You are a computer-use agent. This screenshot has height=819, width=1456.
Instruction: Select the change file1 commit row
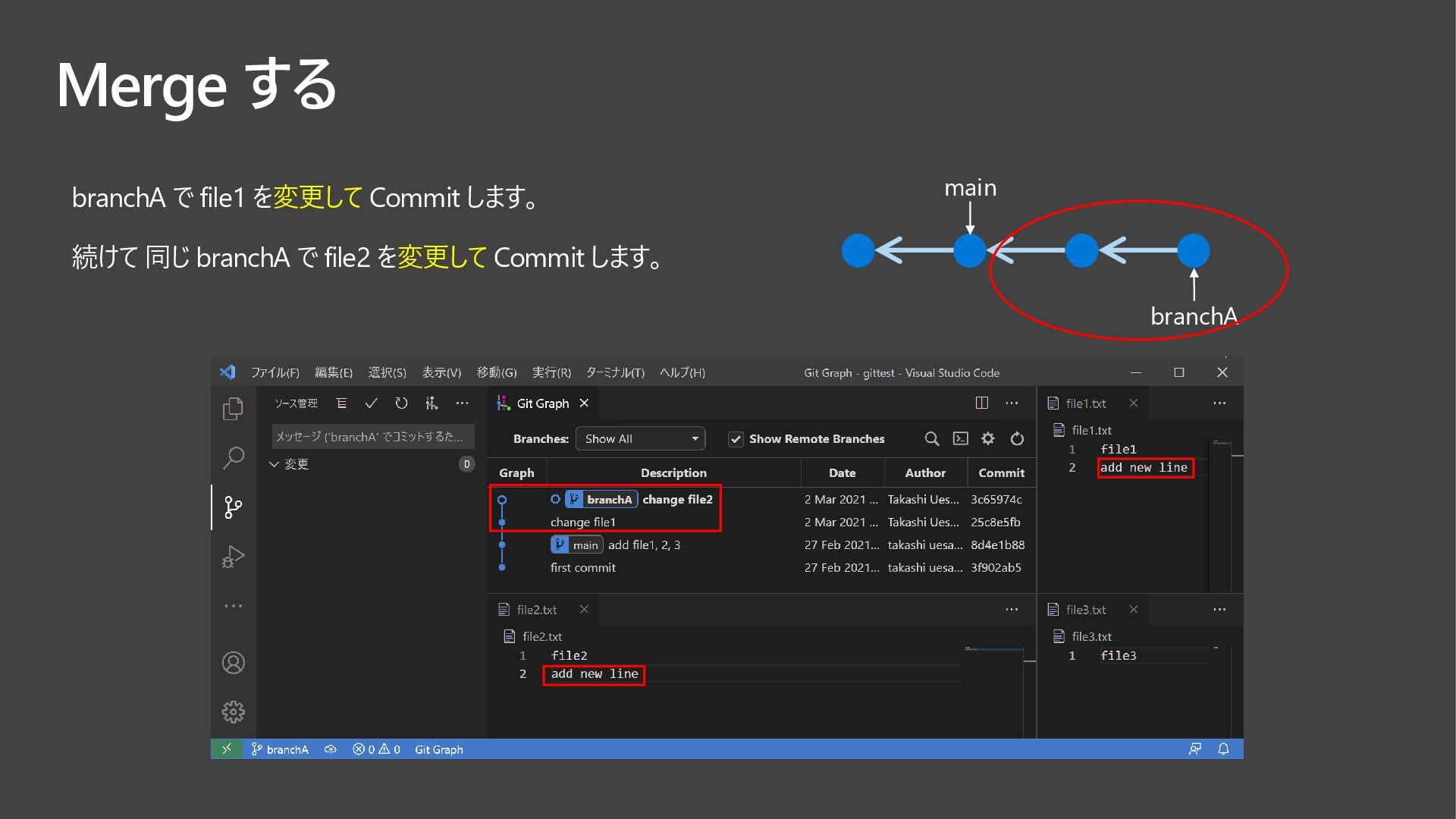[x=583, y=522]
